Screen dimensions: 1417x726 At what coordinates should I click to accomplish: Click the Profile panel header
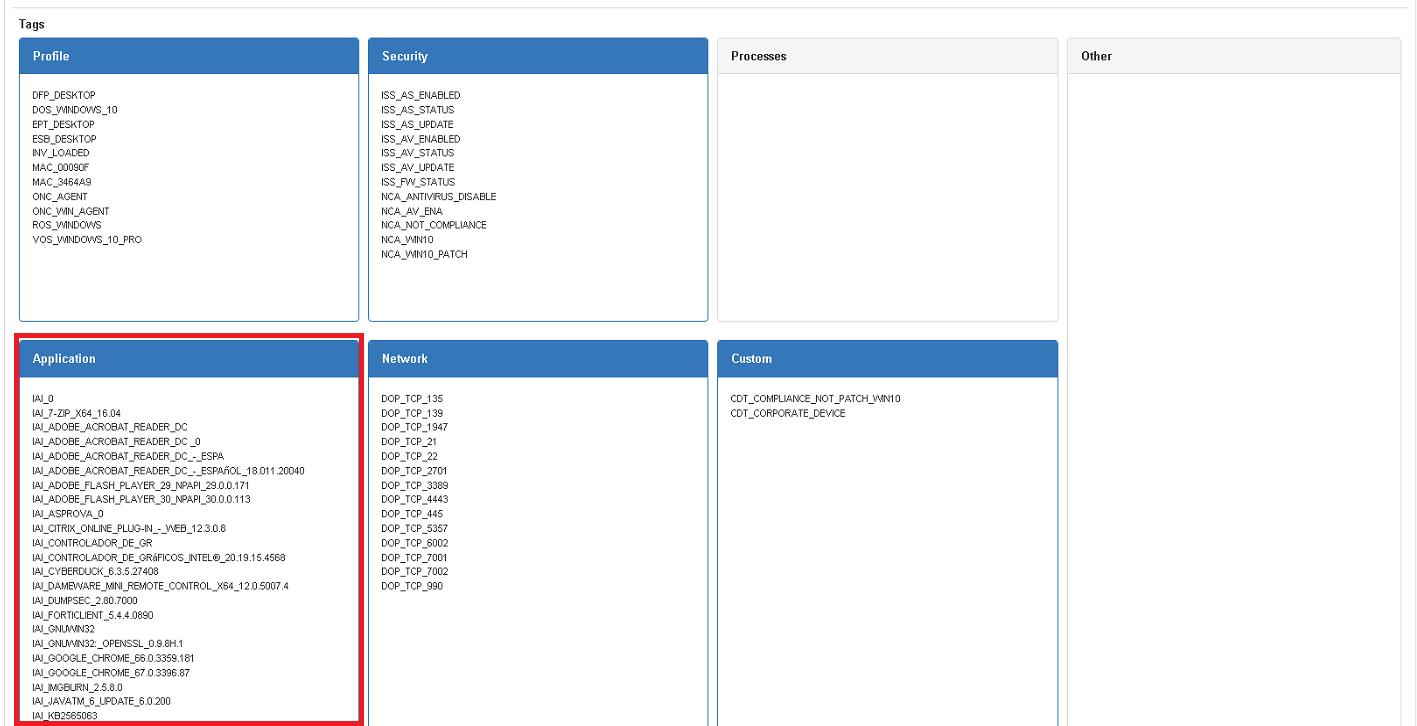pos(188,57)
